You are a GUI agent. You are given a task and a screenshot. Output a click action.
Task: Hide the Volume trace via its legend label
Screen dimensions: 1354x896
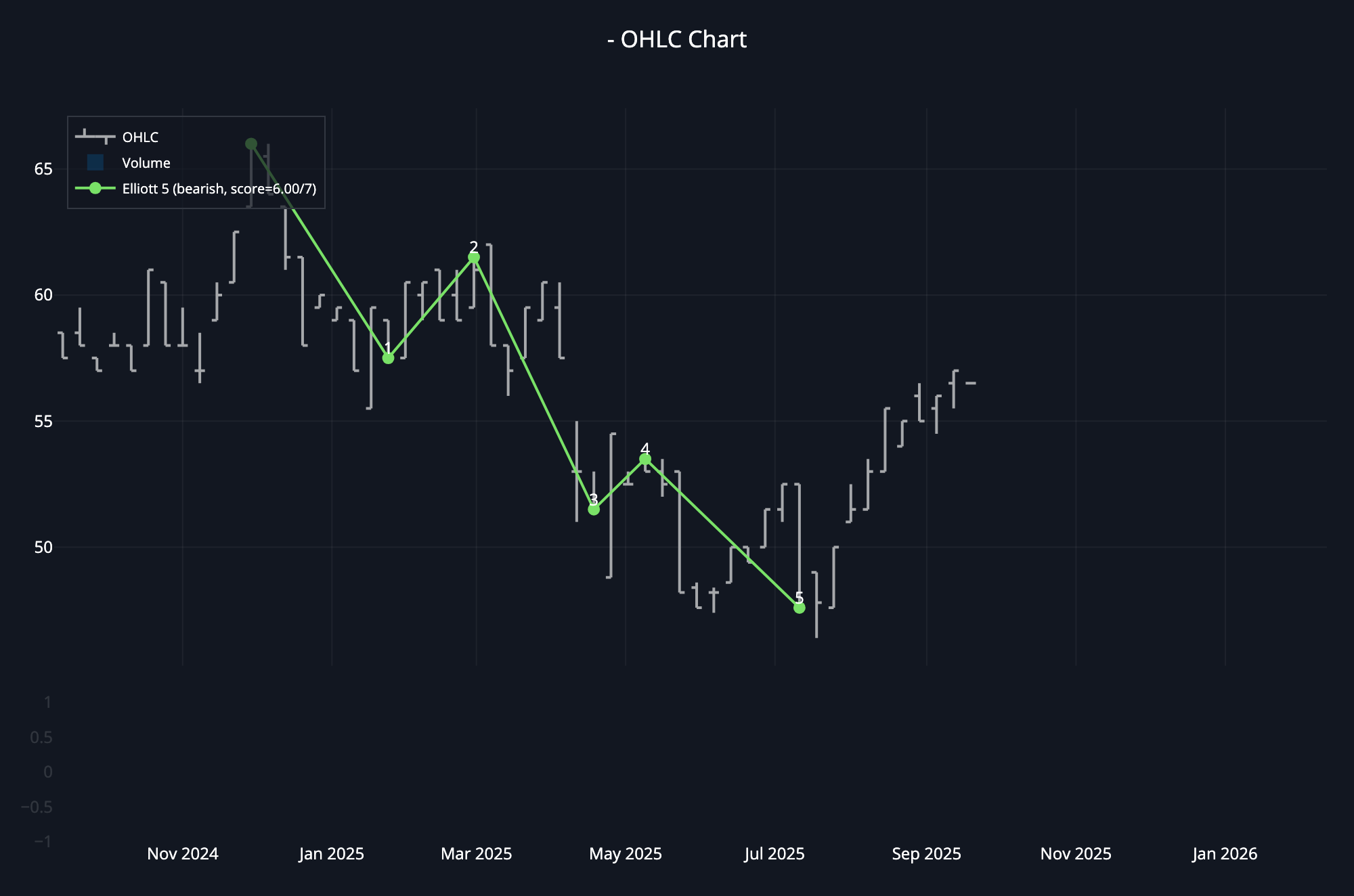coord(146,163)
